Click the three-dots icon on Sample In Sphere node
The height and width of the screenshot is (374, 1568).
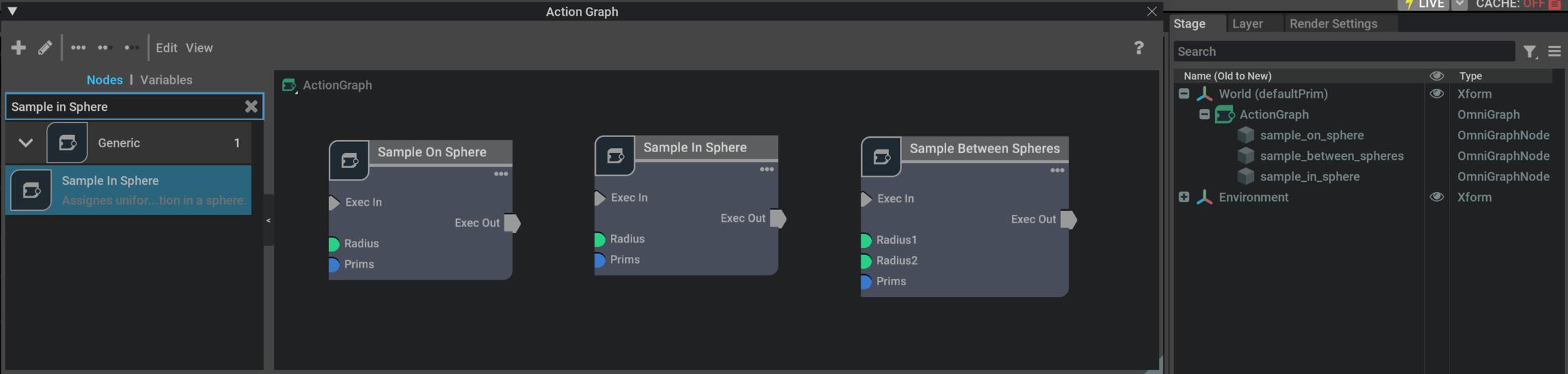tap(766, 169)
